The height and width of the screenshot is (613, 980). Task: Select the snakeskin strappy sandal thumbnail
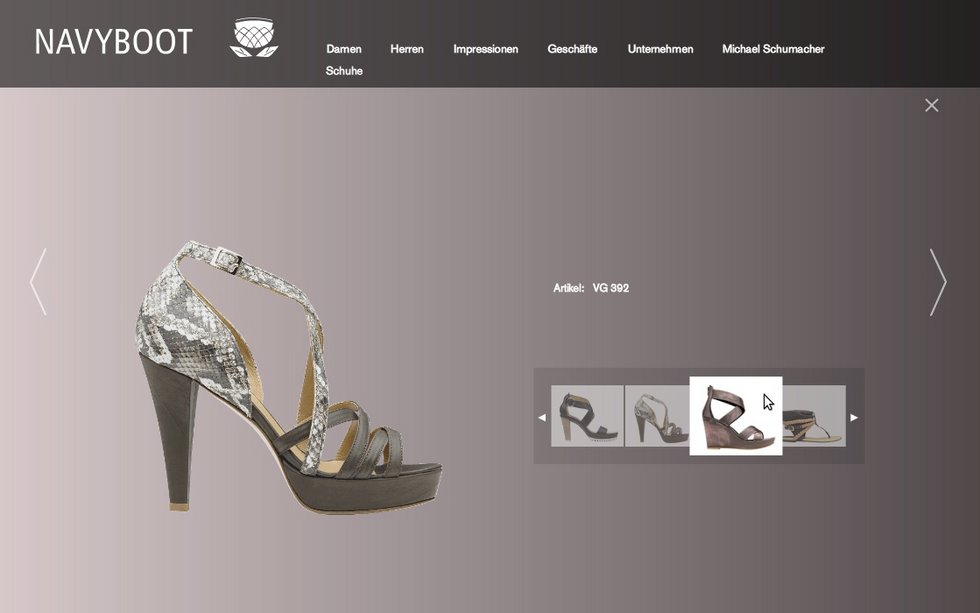point(657,416)
